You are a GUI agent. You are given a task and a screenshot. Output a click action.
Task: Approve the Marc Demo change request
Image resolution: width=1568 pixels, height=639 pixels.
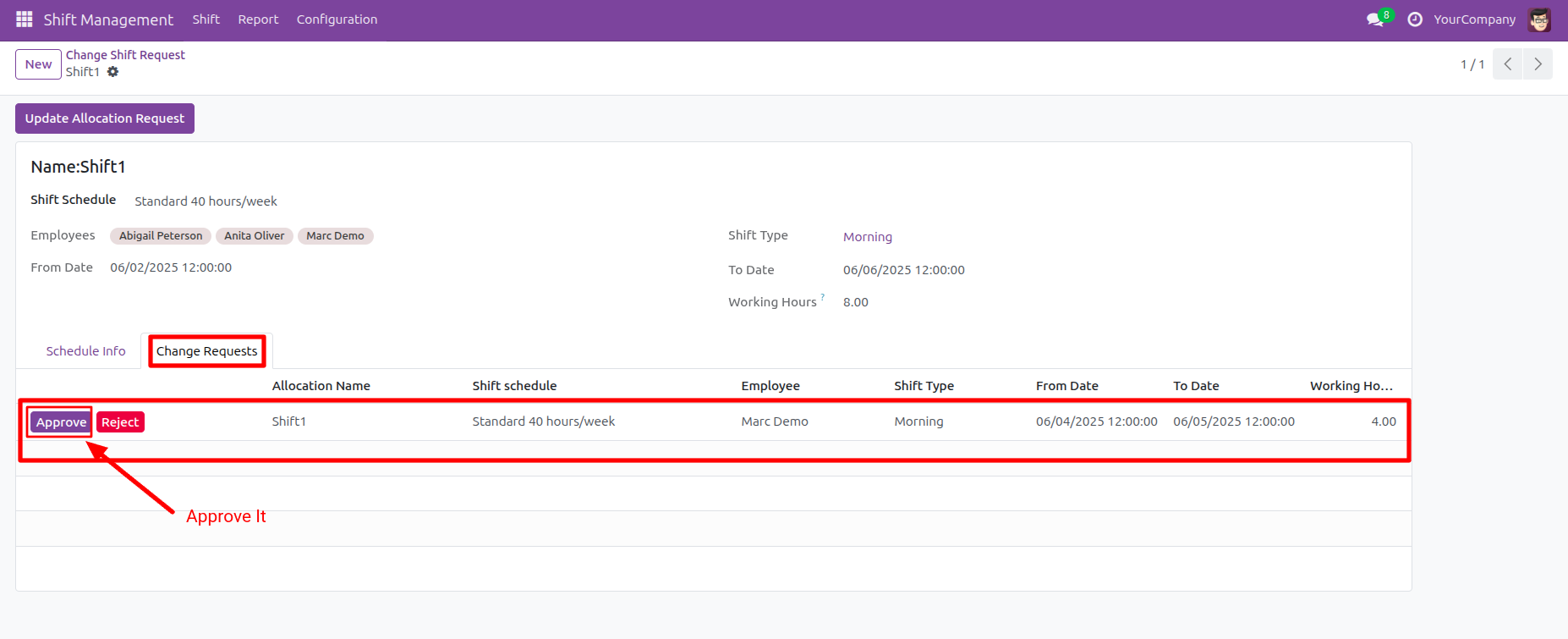click(x=61, y=422)
